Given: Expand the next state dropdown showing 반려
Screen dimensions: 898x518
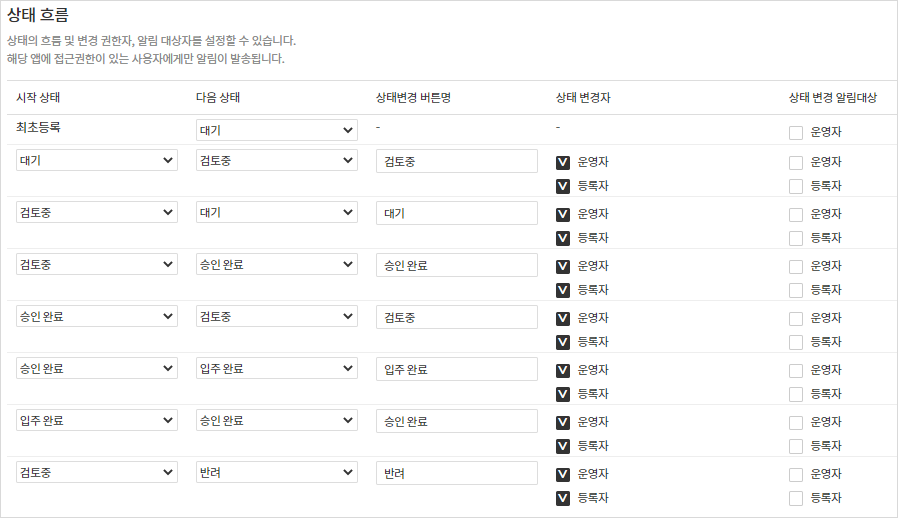Looking at the screenshot, I should pyautogui.click(x=276, y=472).
